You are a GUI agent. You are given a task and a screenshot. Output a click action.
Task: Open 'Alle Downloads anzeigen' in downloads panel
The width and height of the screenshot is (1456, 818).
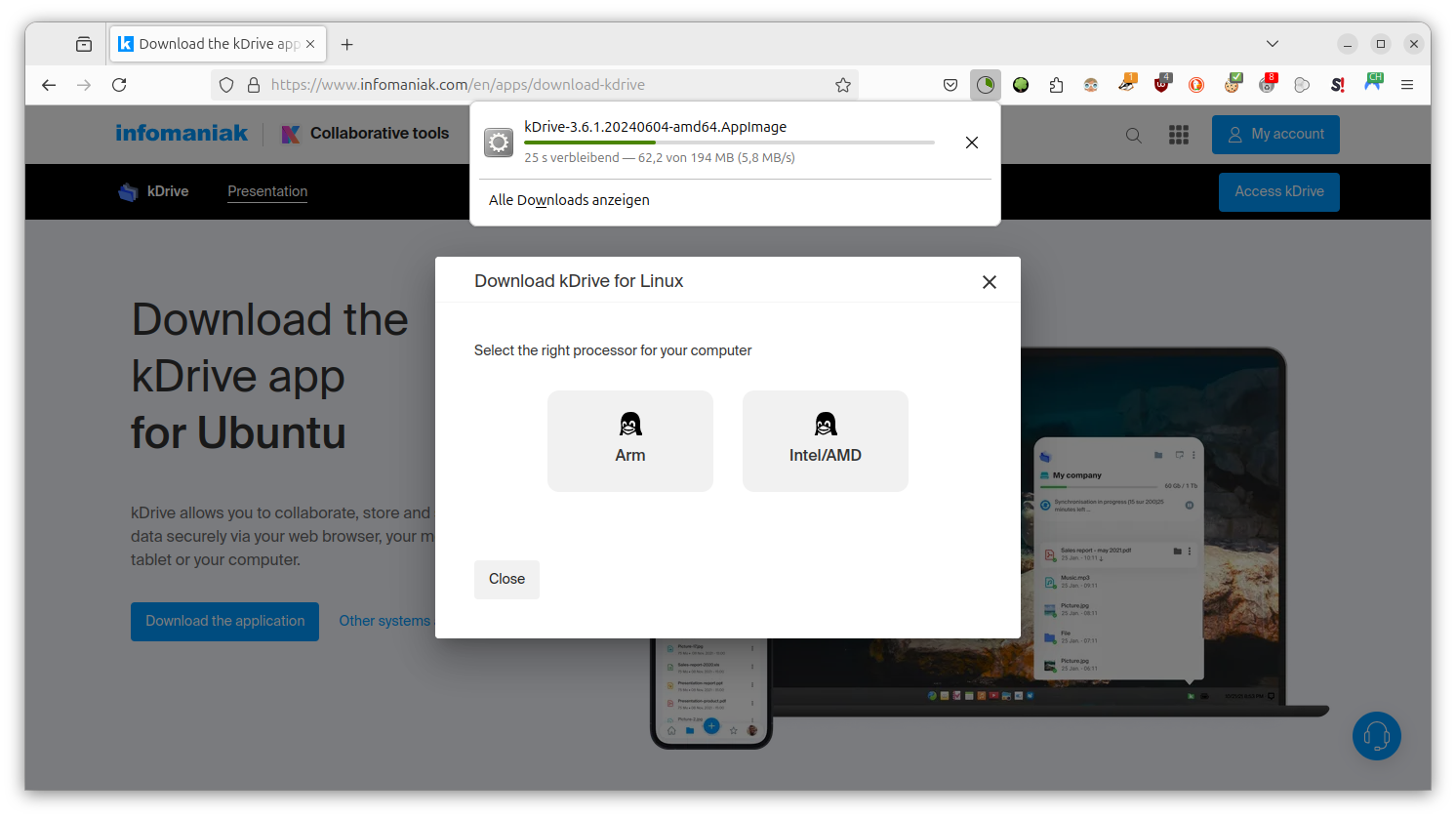coord(569,200)
